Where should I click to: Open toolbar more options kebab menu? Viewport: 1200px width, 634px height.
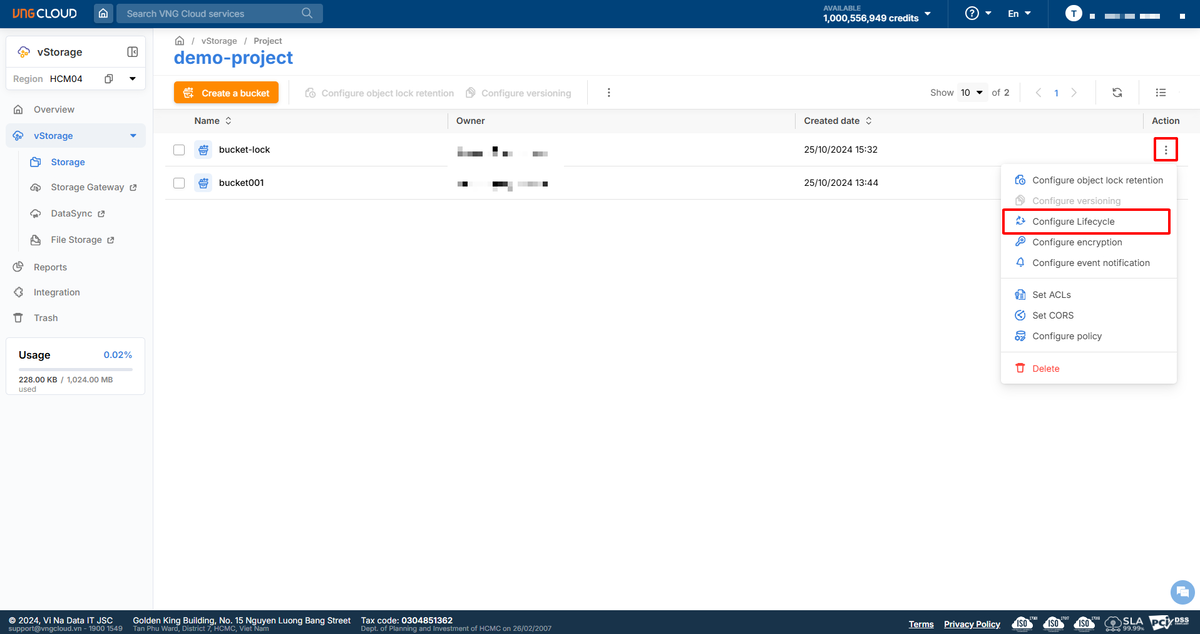608,93
